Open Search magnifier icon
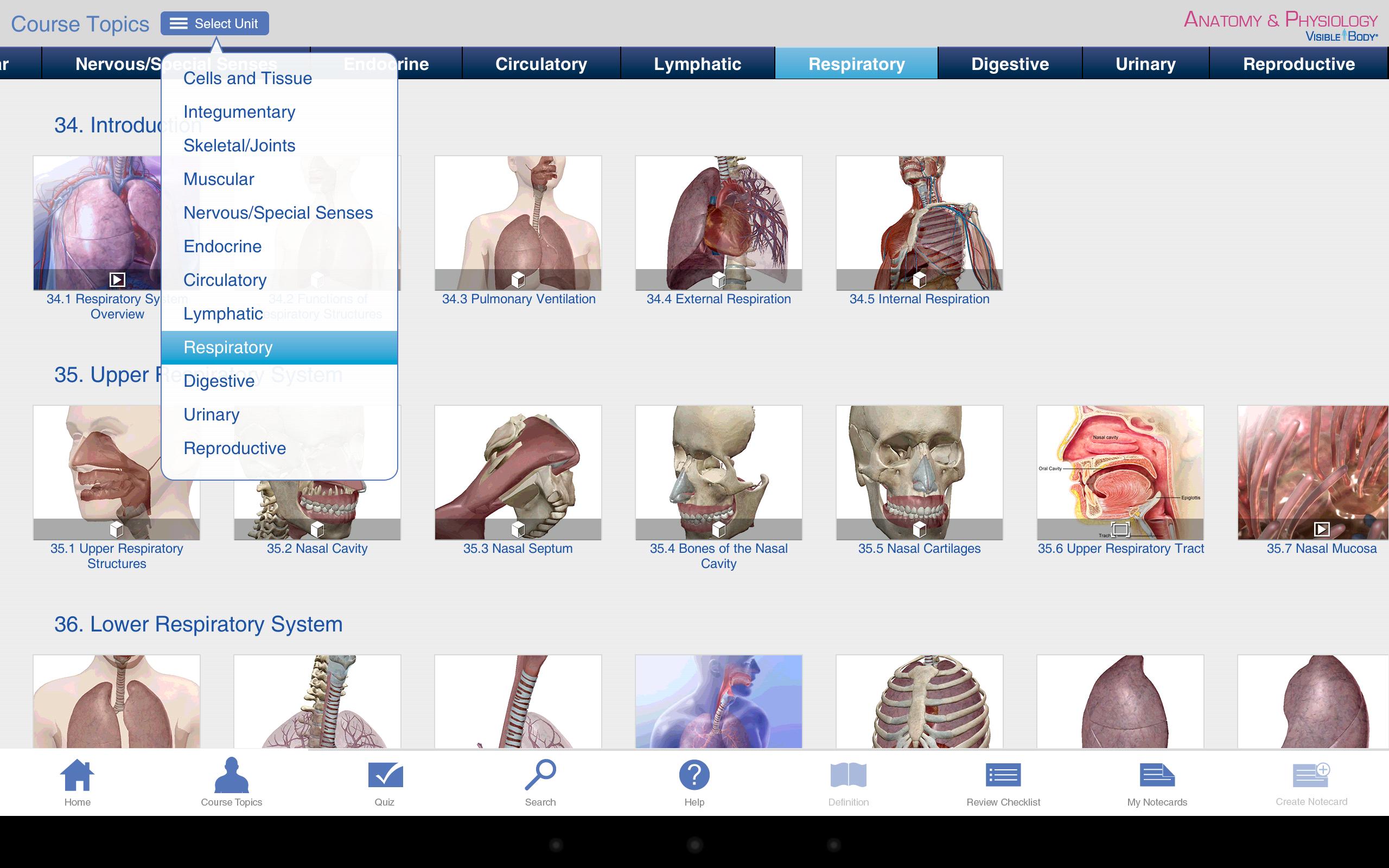Screen dimensions: 1389x868 [540, 775]
